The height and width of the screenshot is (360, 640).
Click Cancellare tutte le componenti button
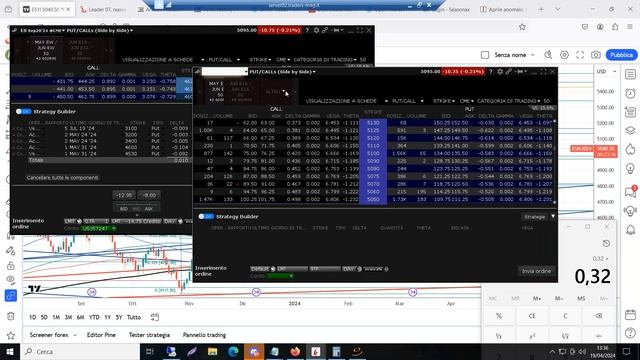coord(62,178)
